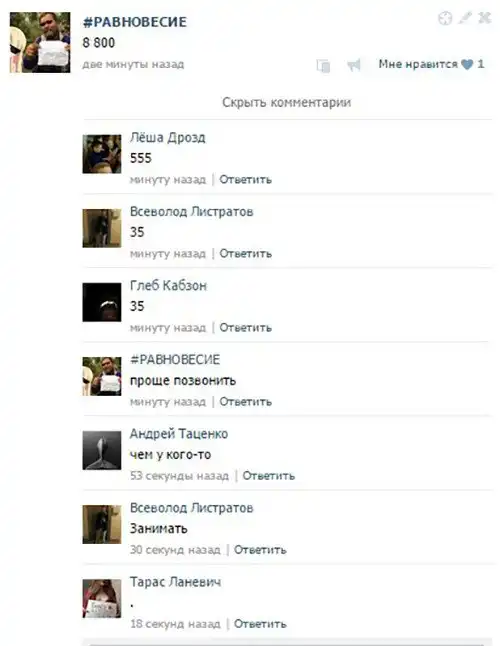
Task: Click the X delete icon on the post
Action: coord(484,18)
